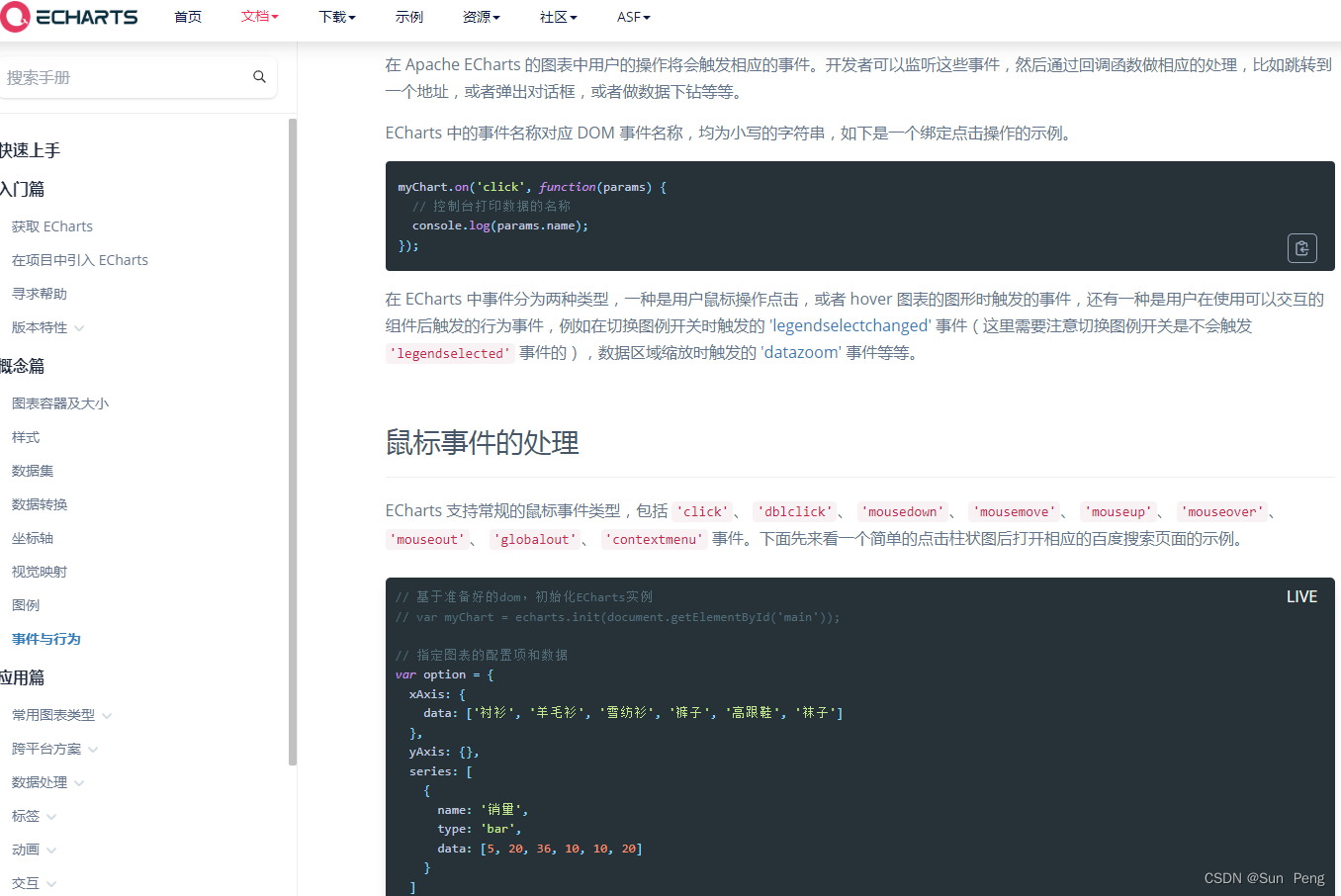Viewport: 1341px width, 896px height.
Task: Open the 下载 dropdown menu
Action: click(337, 17)
